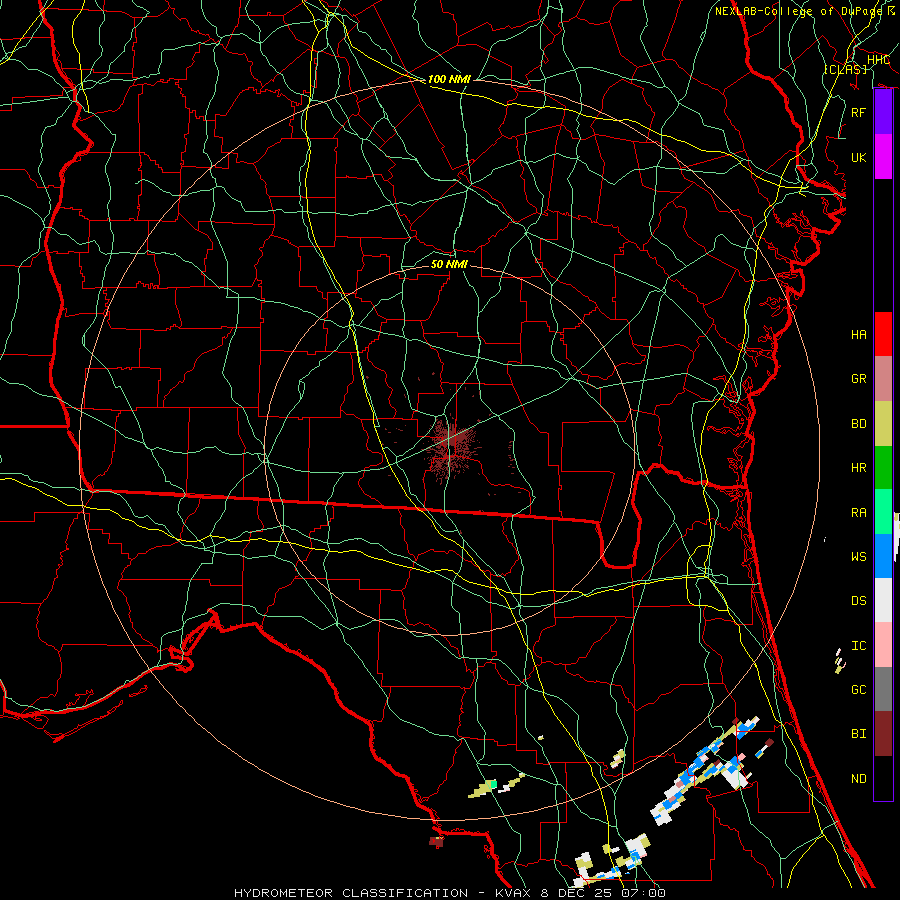This screenshot has height=900, width=900.
Task: Click the "HHC" product code label
Action: coord(878,60)
